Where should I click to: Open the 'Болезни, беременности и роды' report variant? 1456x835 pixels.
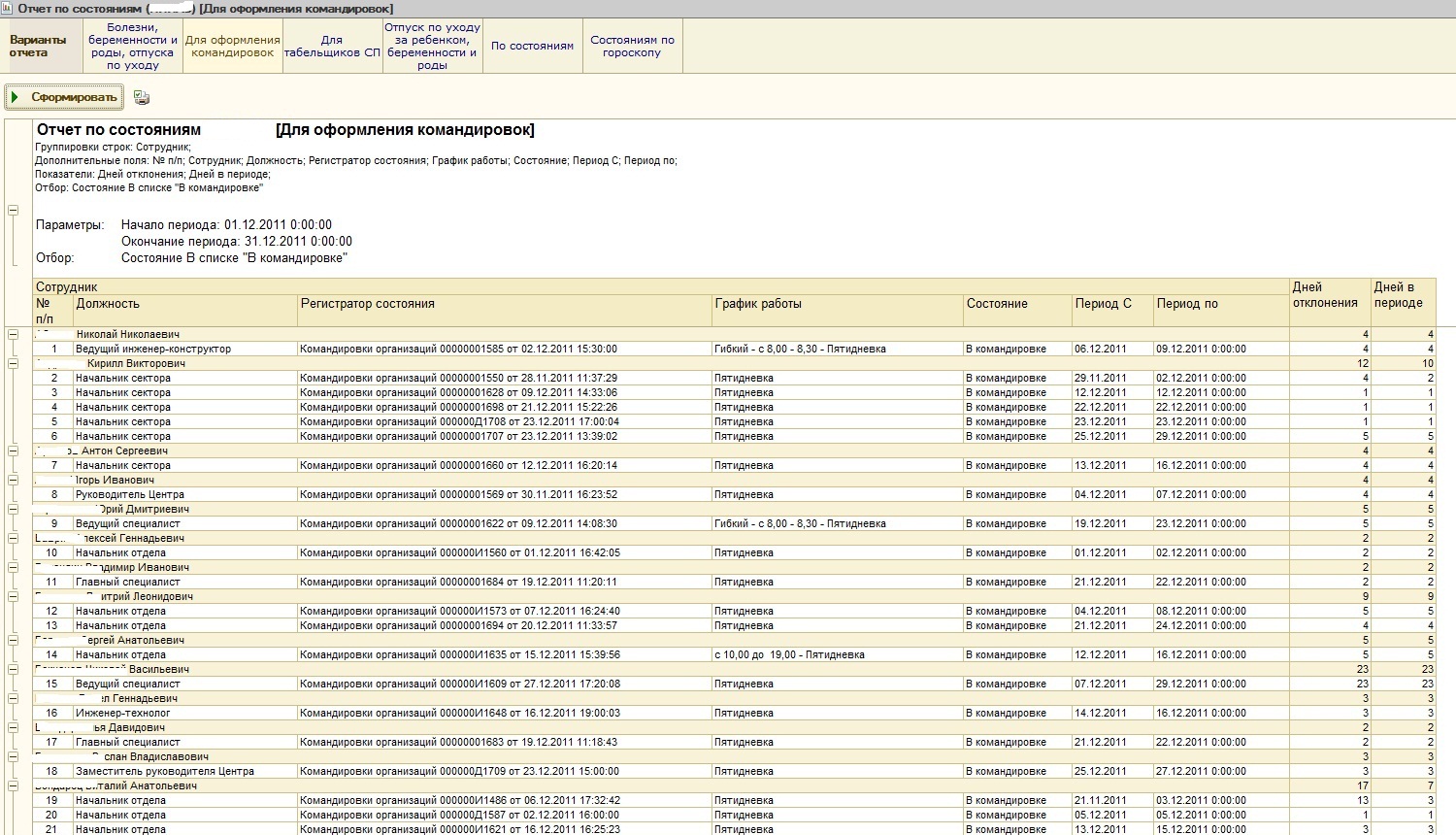[x=133, y=46]
